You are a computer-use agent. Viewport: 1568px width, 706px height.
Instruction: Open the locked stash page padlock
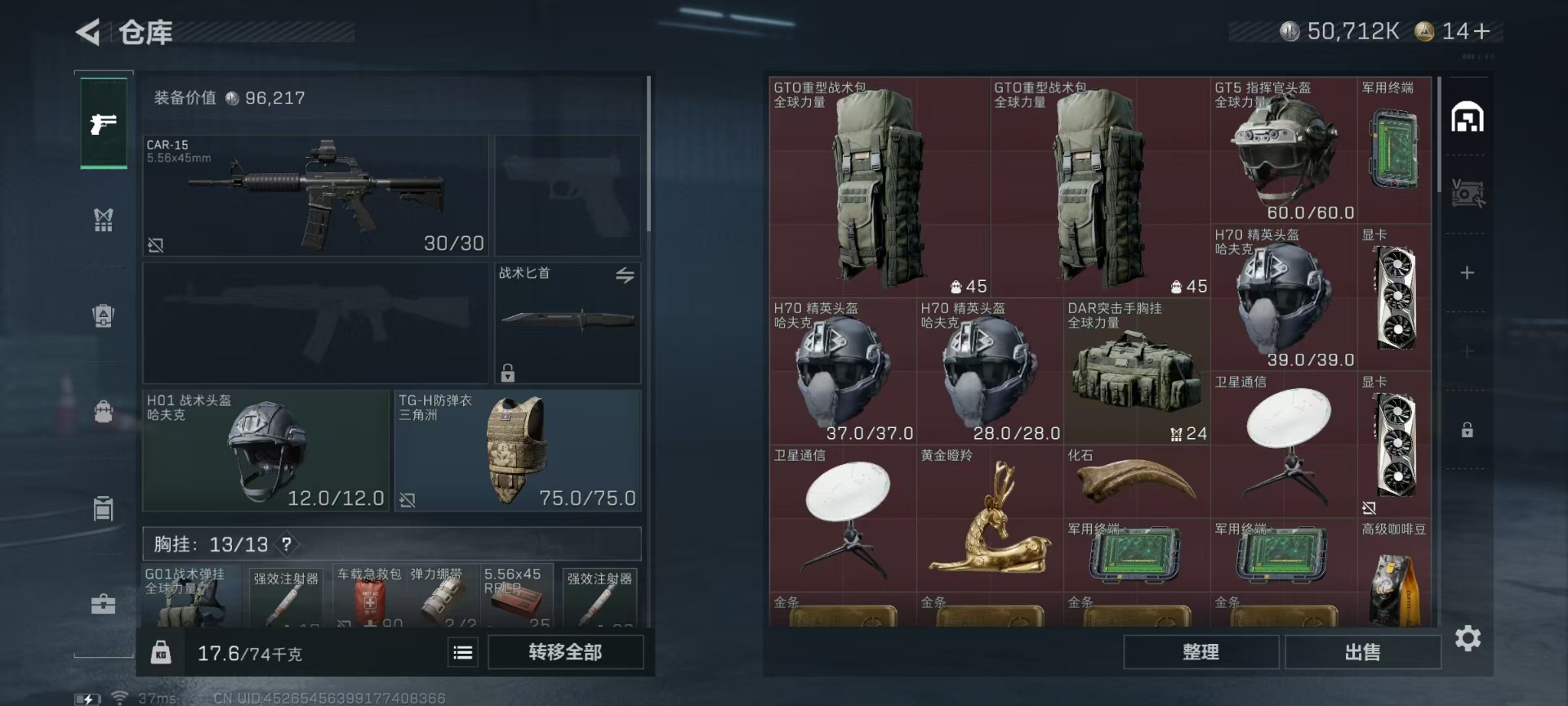1468,430
